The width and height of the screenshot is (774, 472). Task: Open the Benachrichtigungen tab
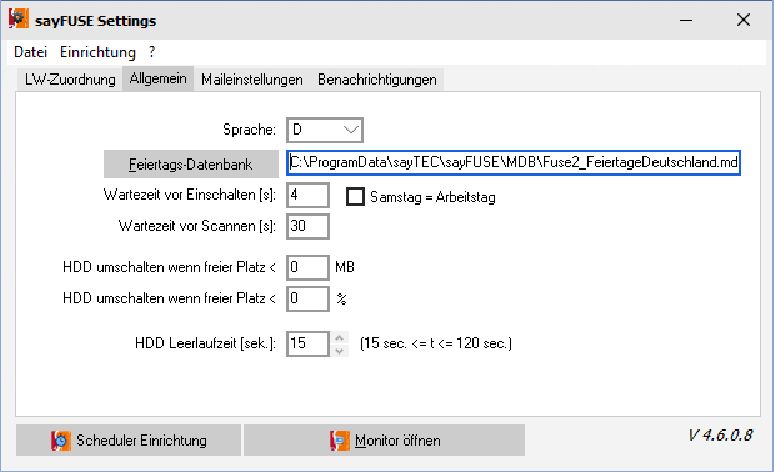pos(377,80)
